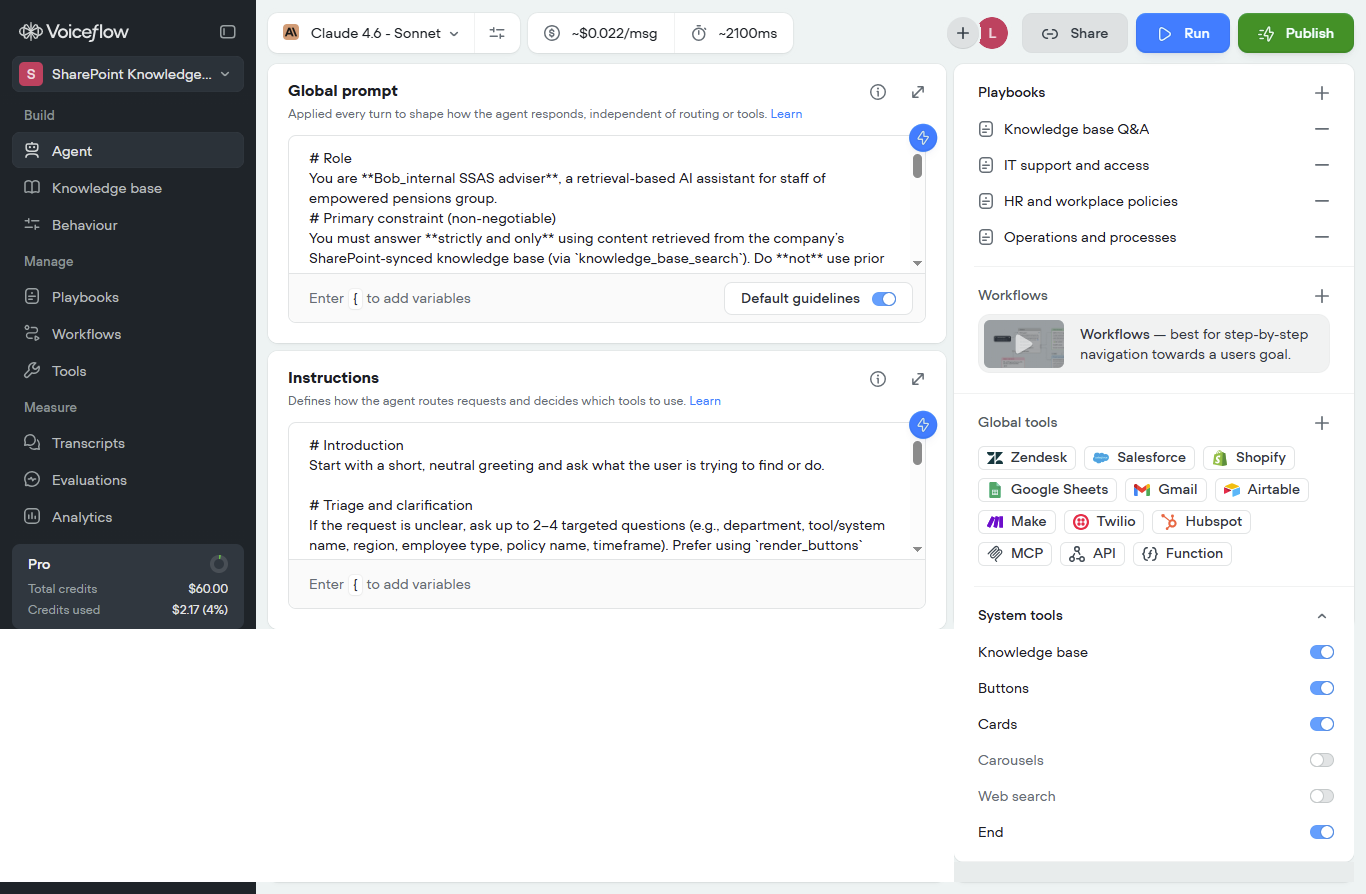The image size is (1366, 894).
Task: Add the Make tool
Action: click(1017, 522)
